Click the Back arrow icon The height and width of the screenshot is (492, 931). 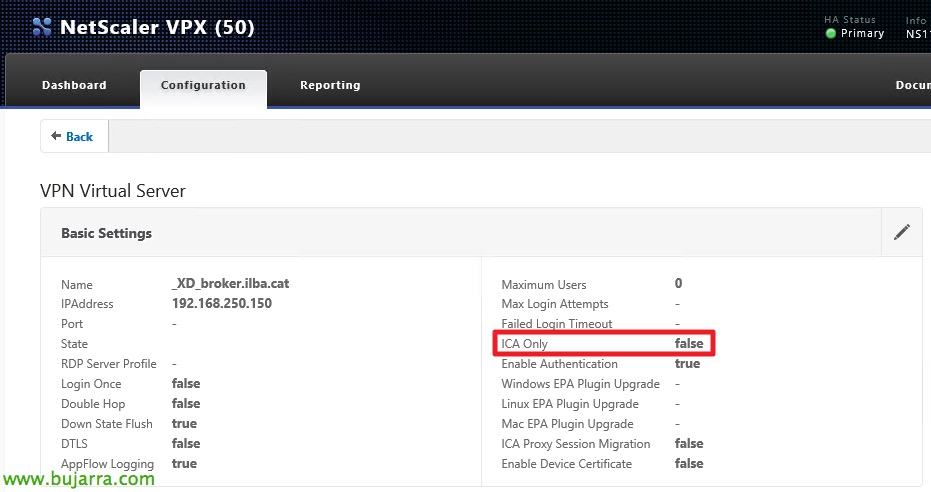click(x=56, y=136)
